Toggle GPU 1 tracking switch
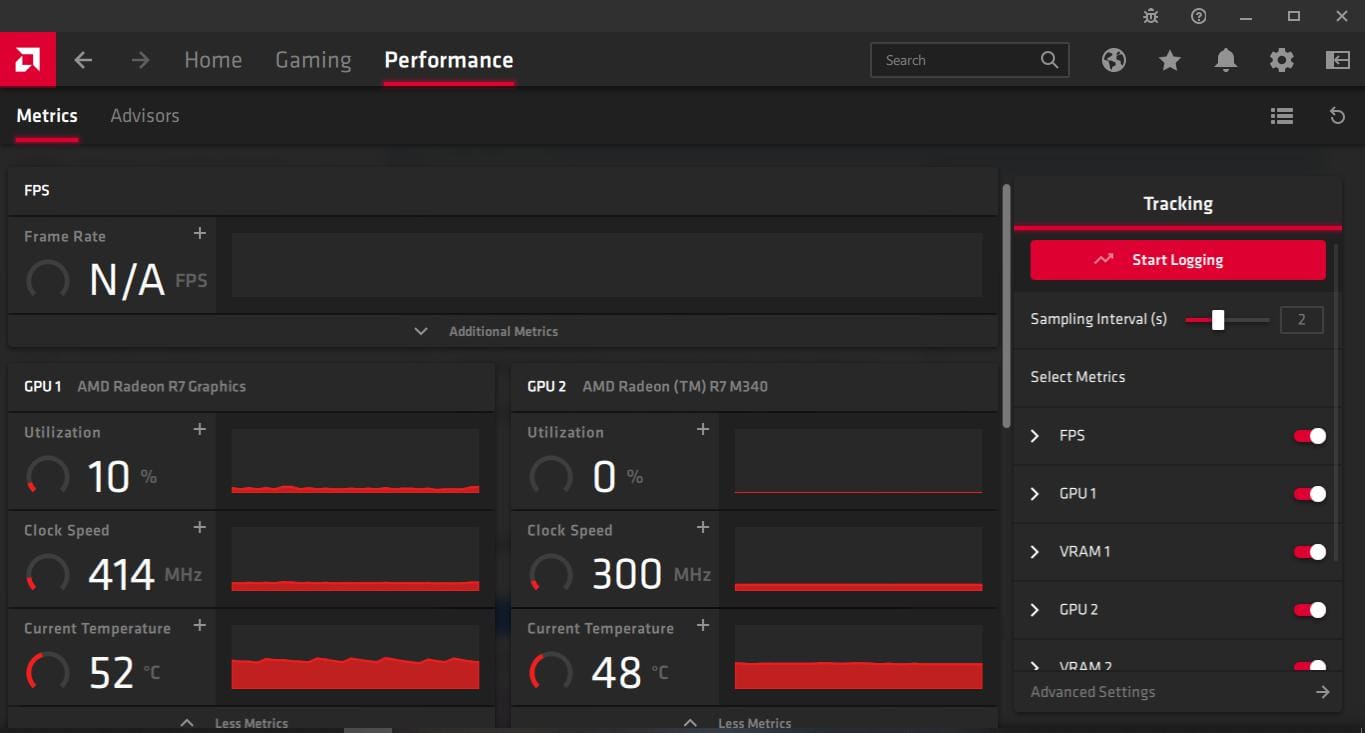Screen dimensions: 1365x733 point(1310,494)
